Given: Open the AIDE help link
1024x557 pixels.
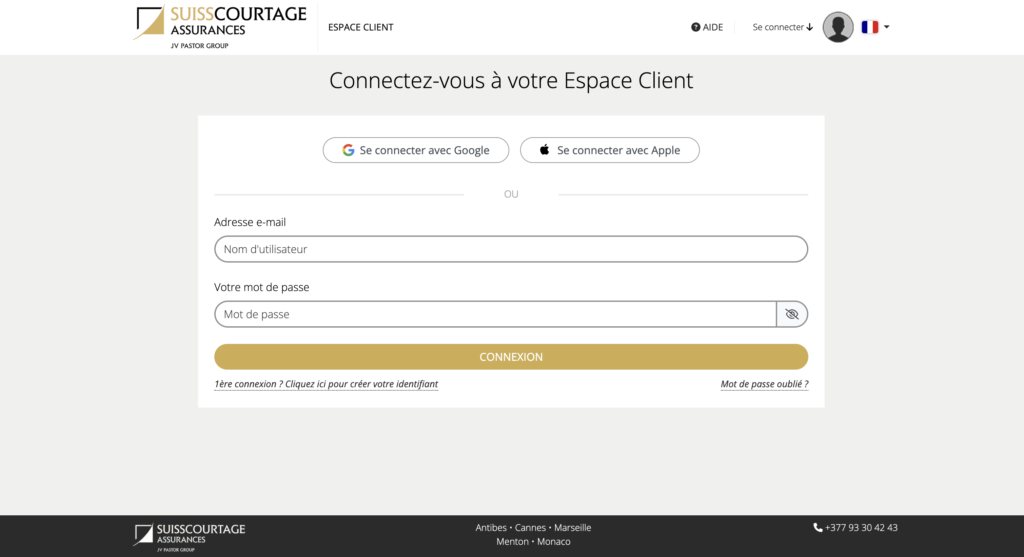Looking at the screenshot, I should click(713, 28).
